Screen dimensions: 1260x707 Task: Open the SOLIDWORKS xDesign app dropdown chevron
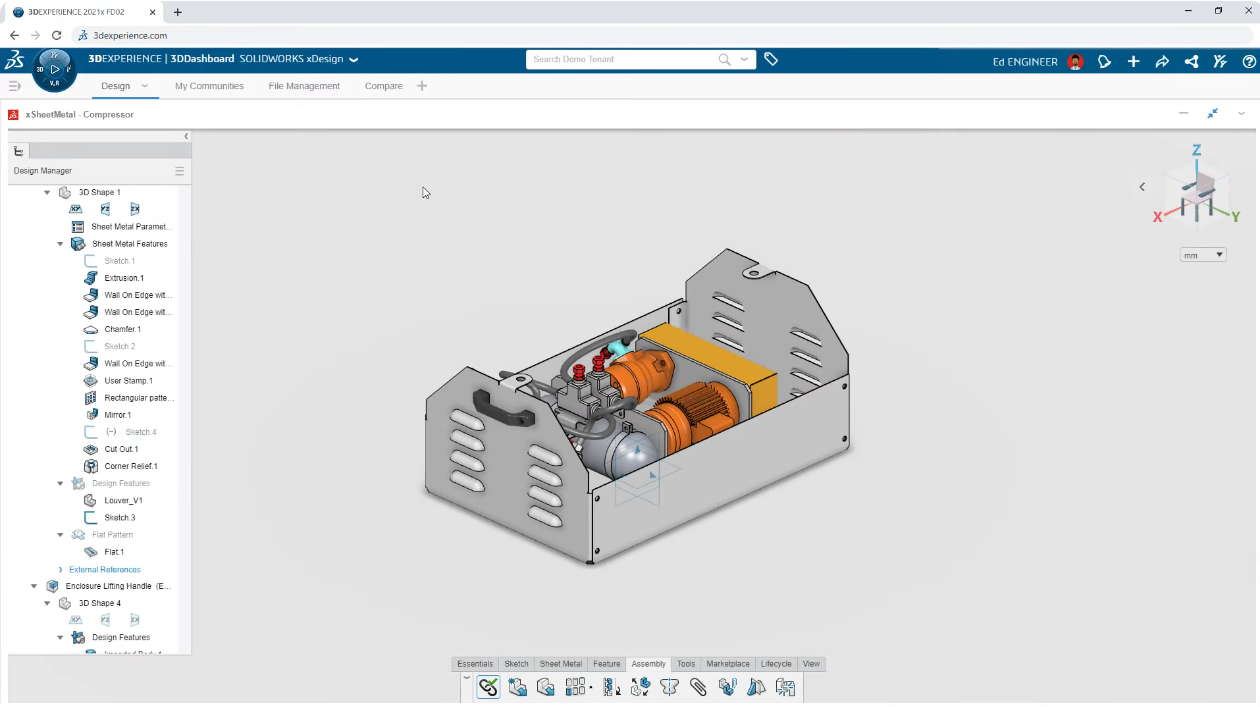click(x=354, y=59)
